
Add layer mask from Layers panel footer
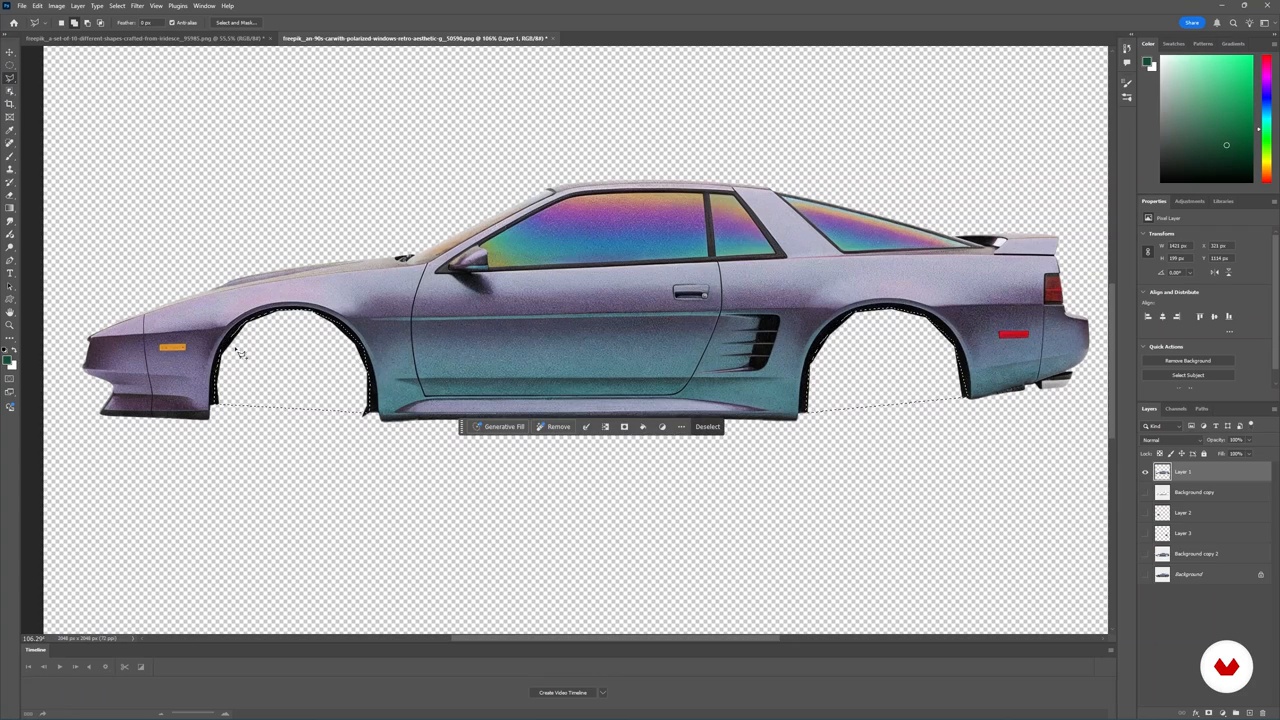(x=1209, y=713)
